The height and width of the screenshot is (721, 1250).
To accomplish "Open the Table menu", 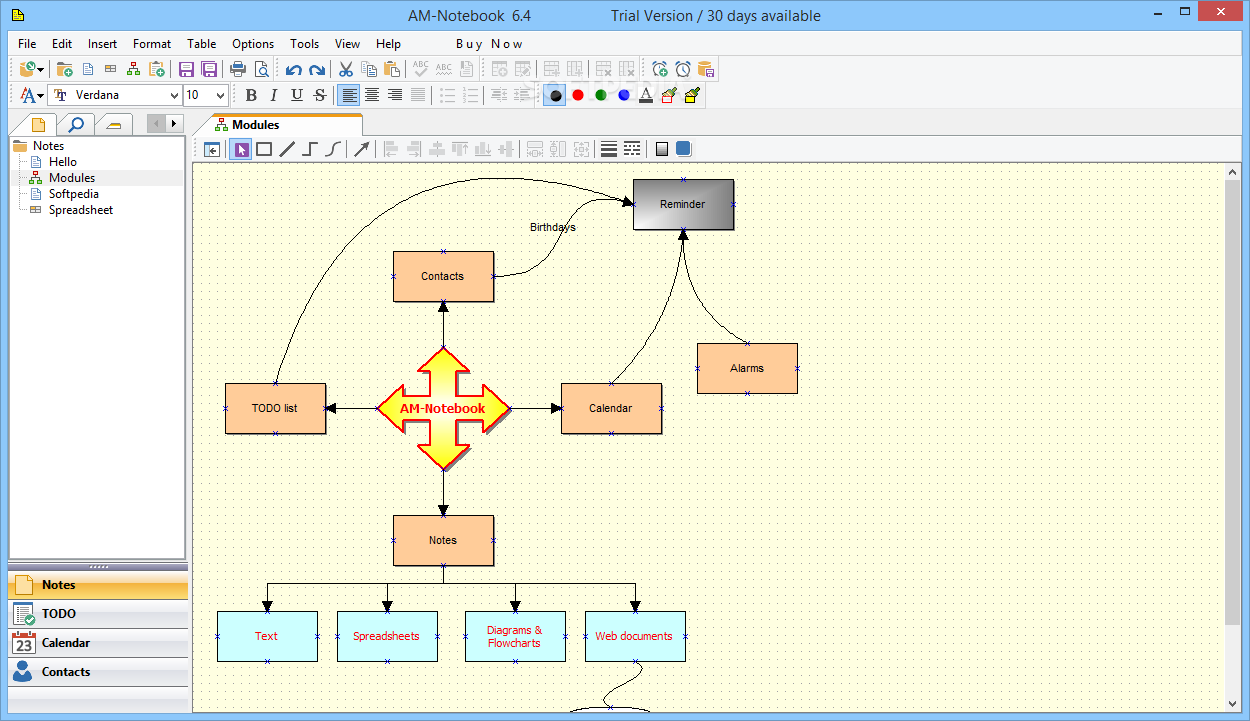I will coord(201,44).
